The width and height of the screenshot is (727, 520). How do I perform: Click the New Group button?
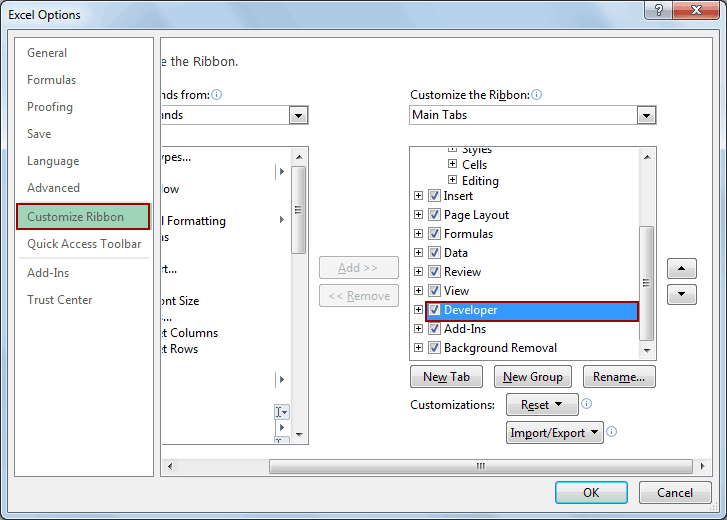533,377
